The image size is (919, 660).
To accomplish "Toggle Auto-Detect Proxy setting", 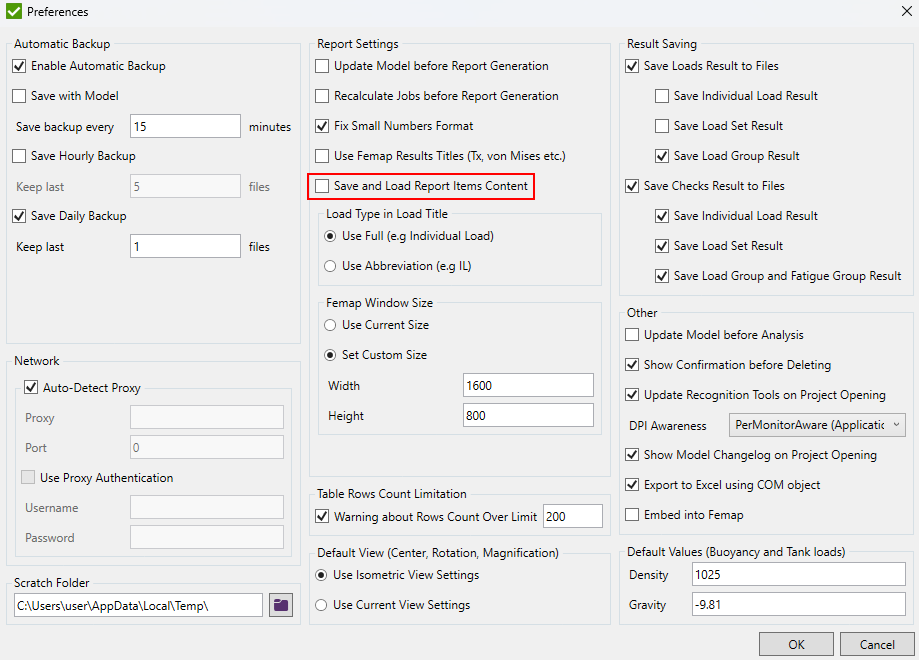I will tap(31, 387).
